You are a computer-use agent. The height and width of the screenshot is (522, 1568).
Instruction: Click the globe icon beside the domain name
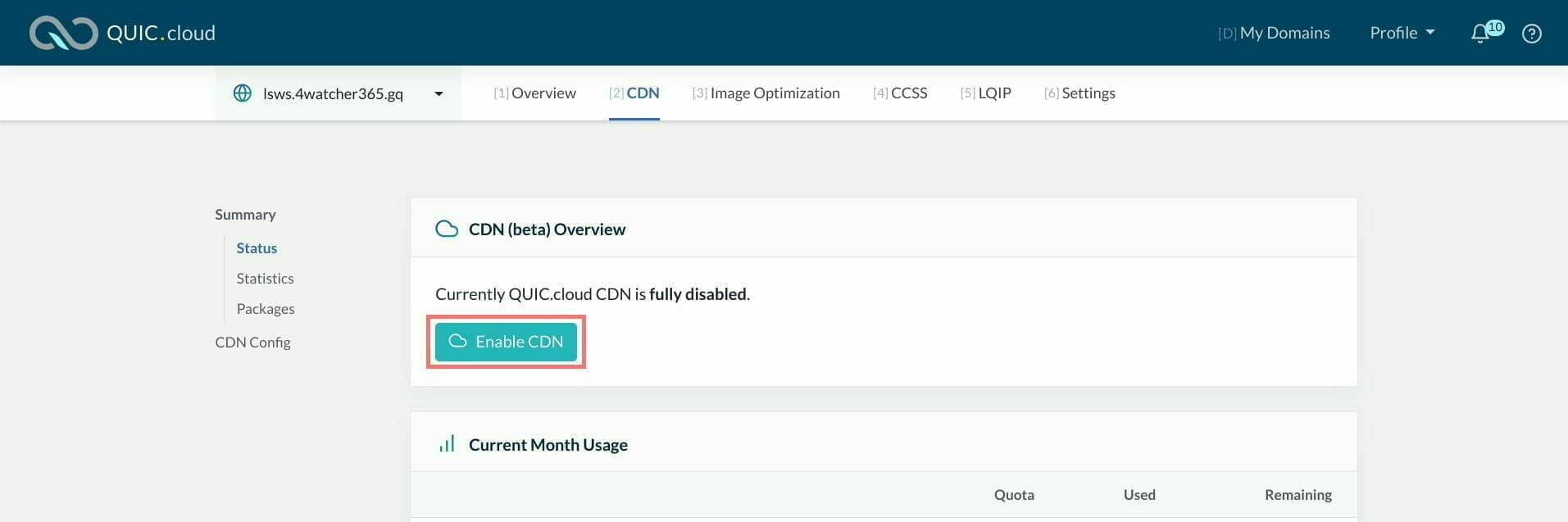coord(243,93)
